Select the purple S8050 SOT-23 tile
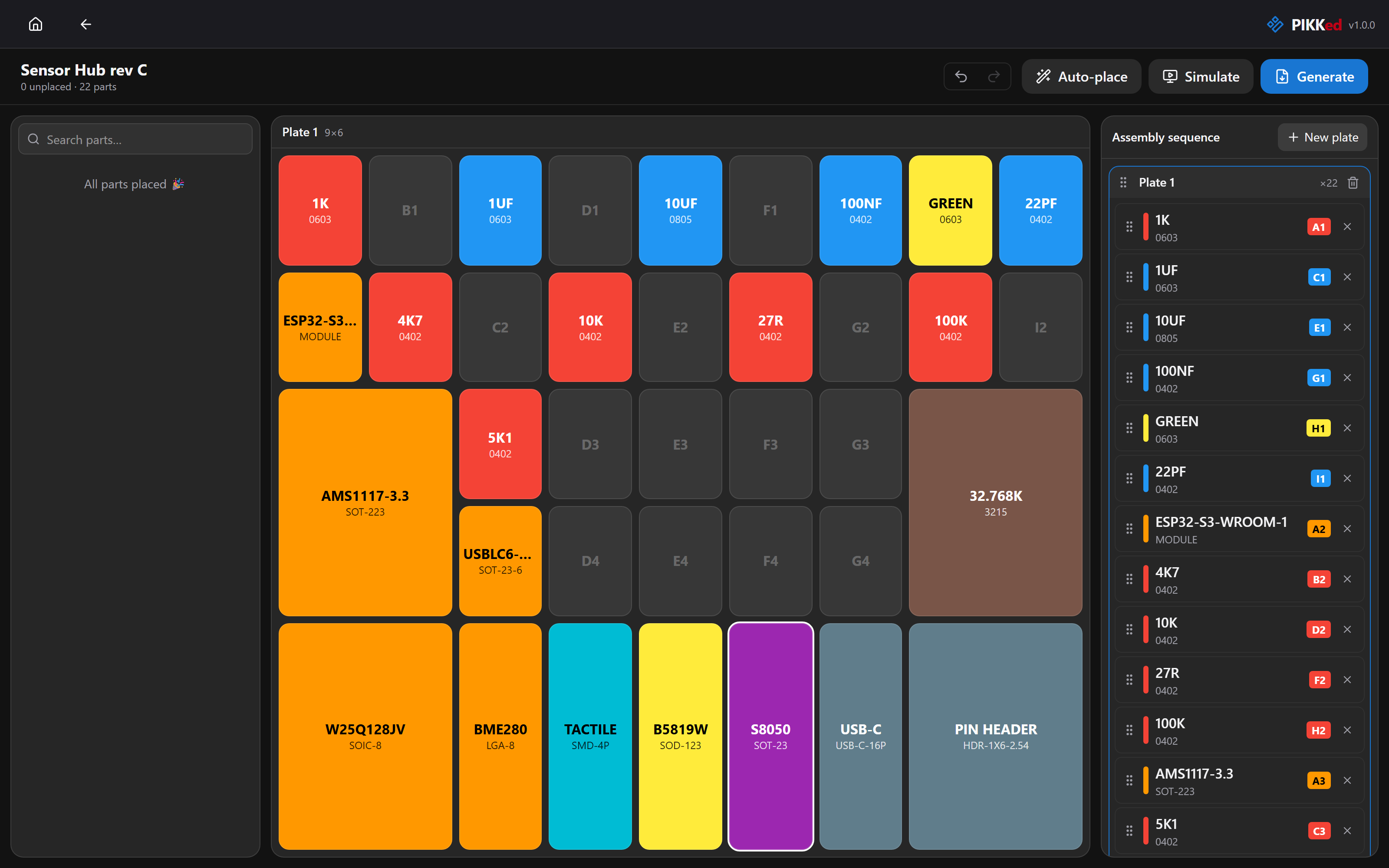 pos(771,736)
